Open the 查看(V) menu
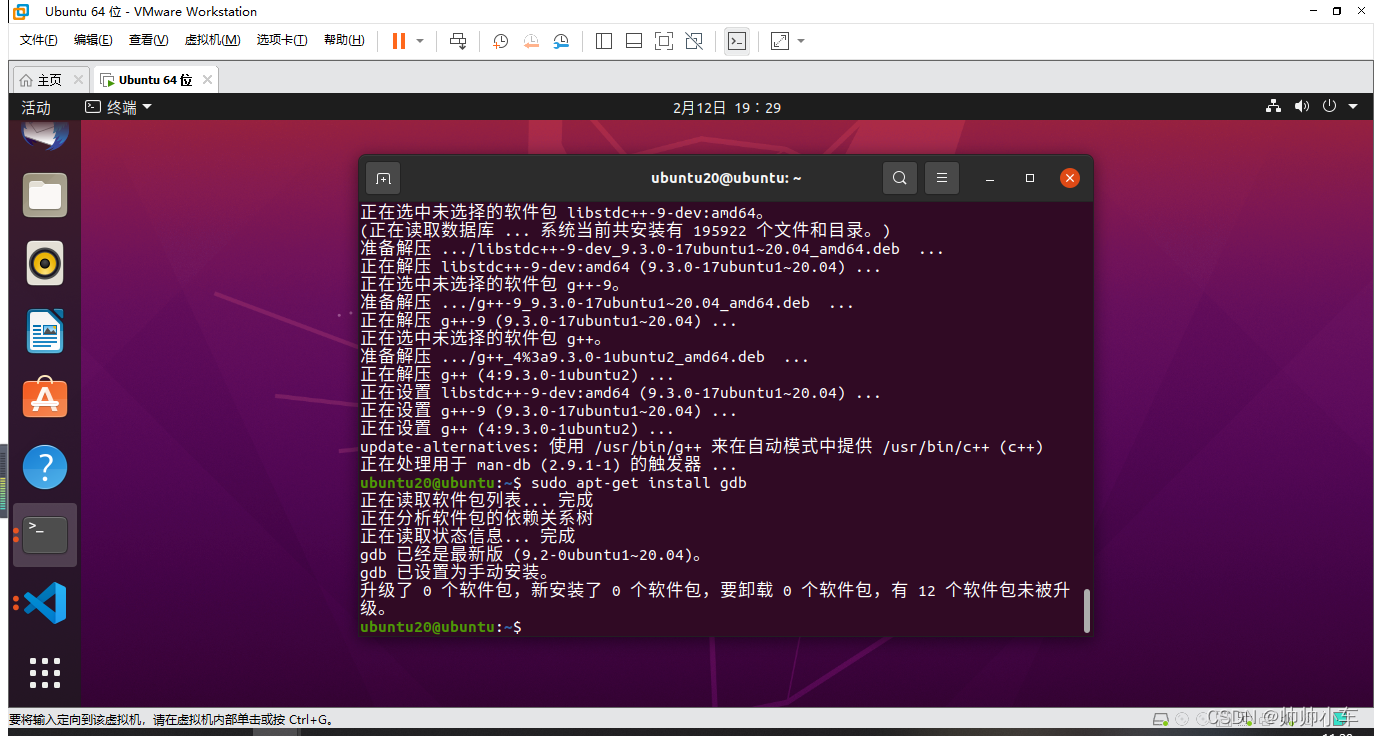The width and height of the screenshot is (1374, 736). click(x=148, y=40)
